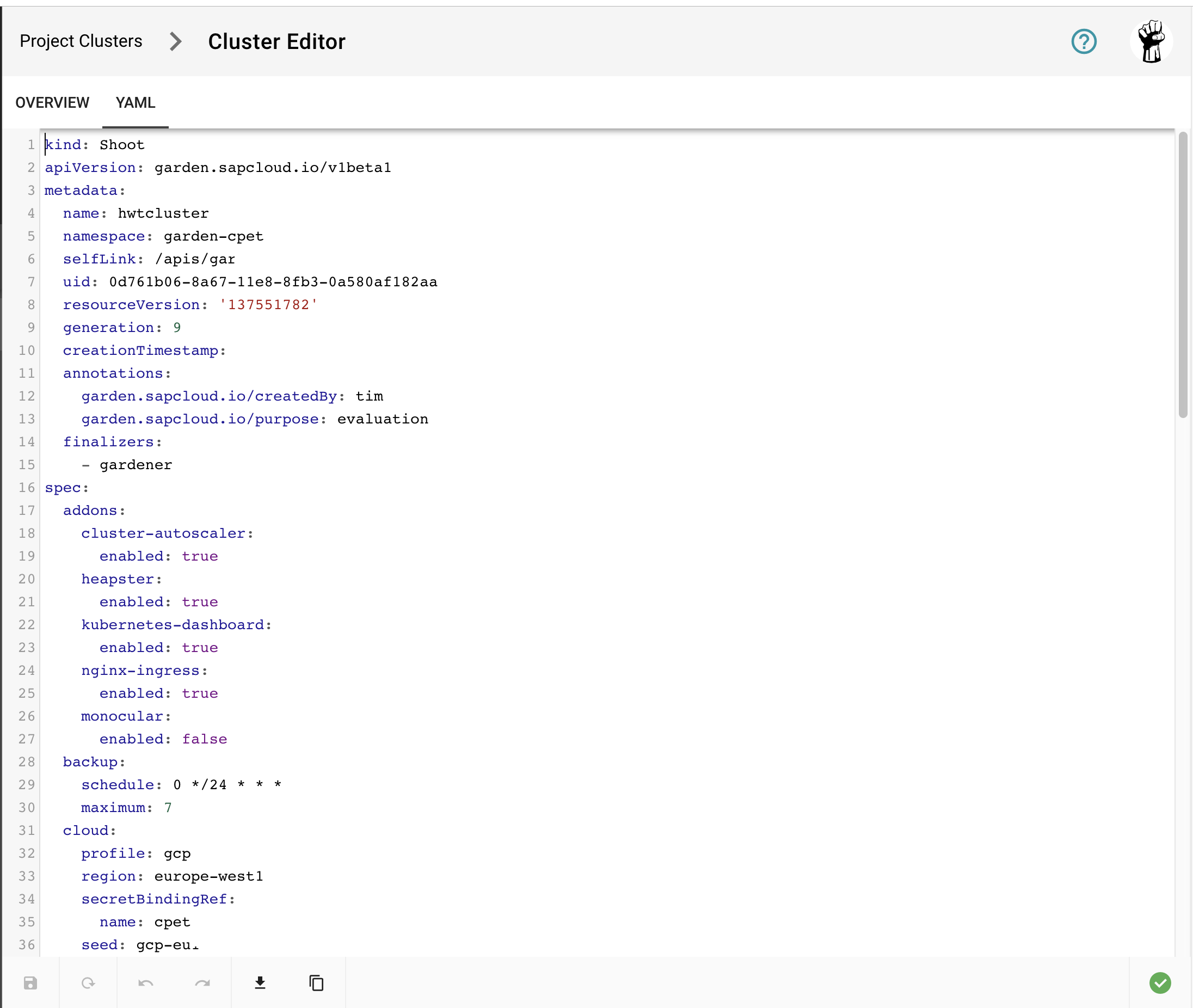Download the cluster YAML file

click(261, 984)
